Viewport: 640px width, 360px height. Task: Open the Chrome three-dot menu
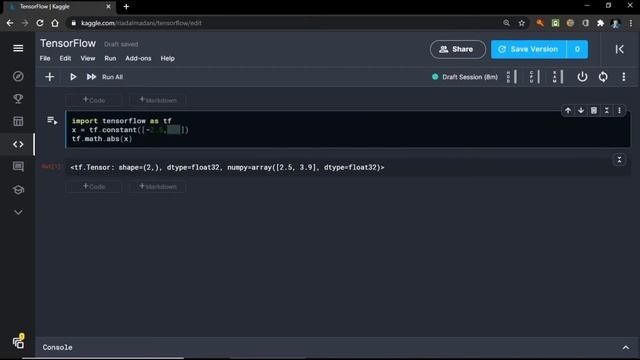click(631, 23)
